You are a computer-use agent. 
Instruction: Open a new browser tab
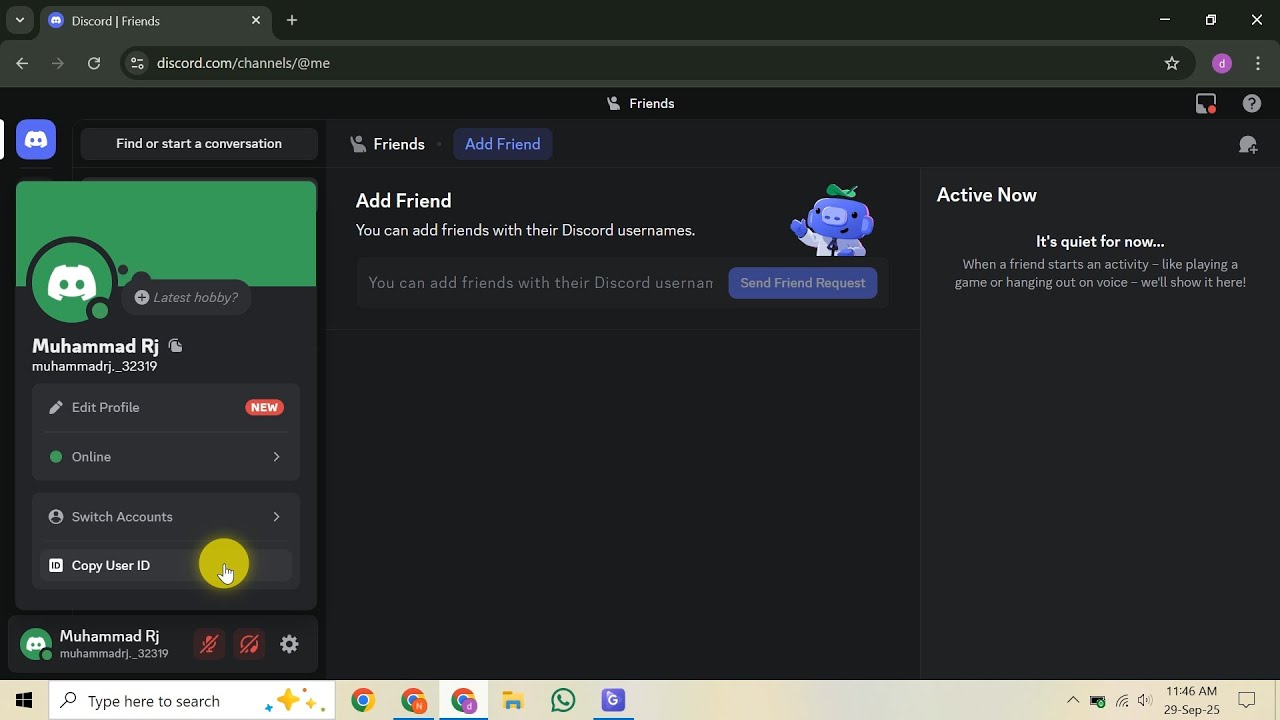(x=292, y=20)
